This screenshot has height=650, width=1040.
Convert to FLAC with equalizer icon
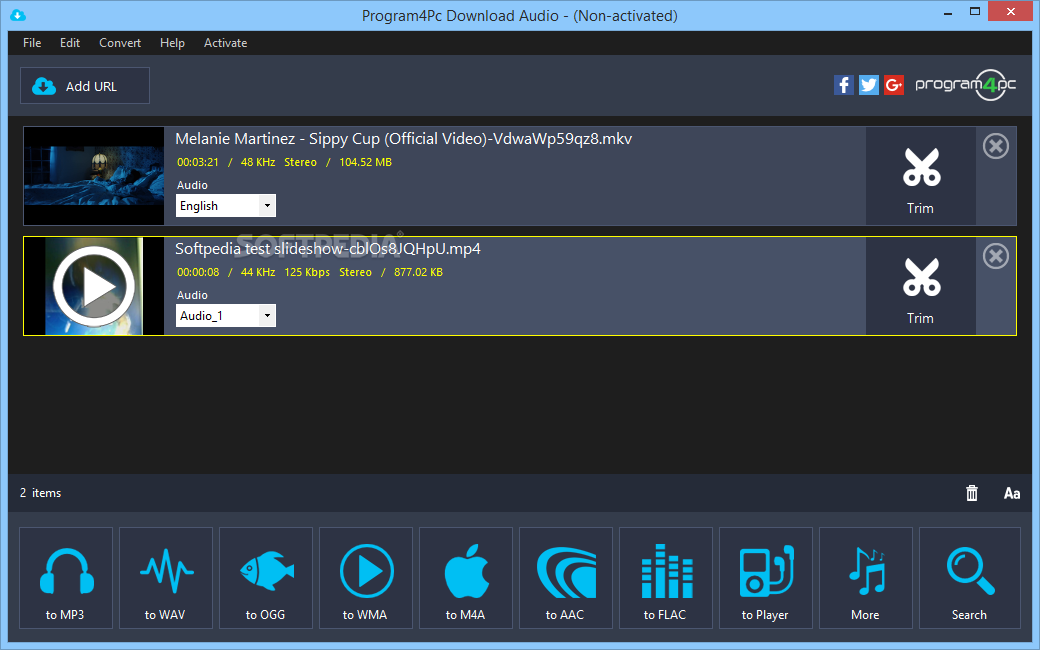tap(666, 578)
